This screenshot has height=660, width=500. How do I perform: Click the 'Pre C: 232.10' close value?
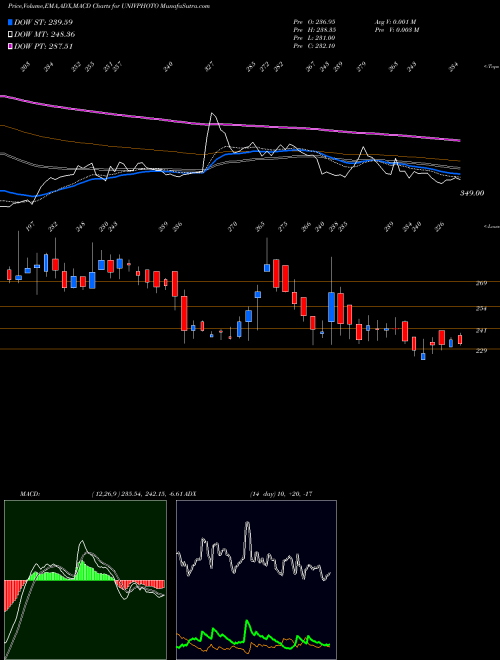coord(314,46)
